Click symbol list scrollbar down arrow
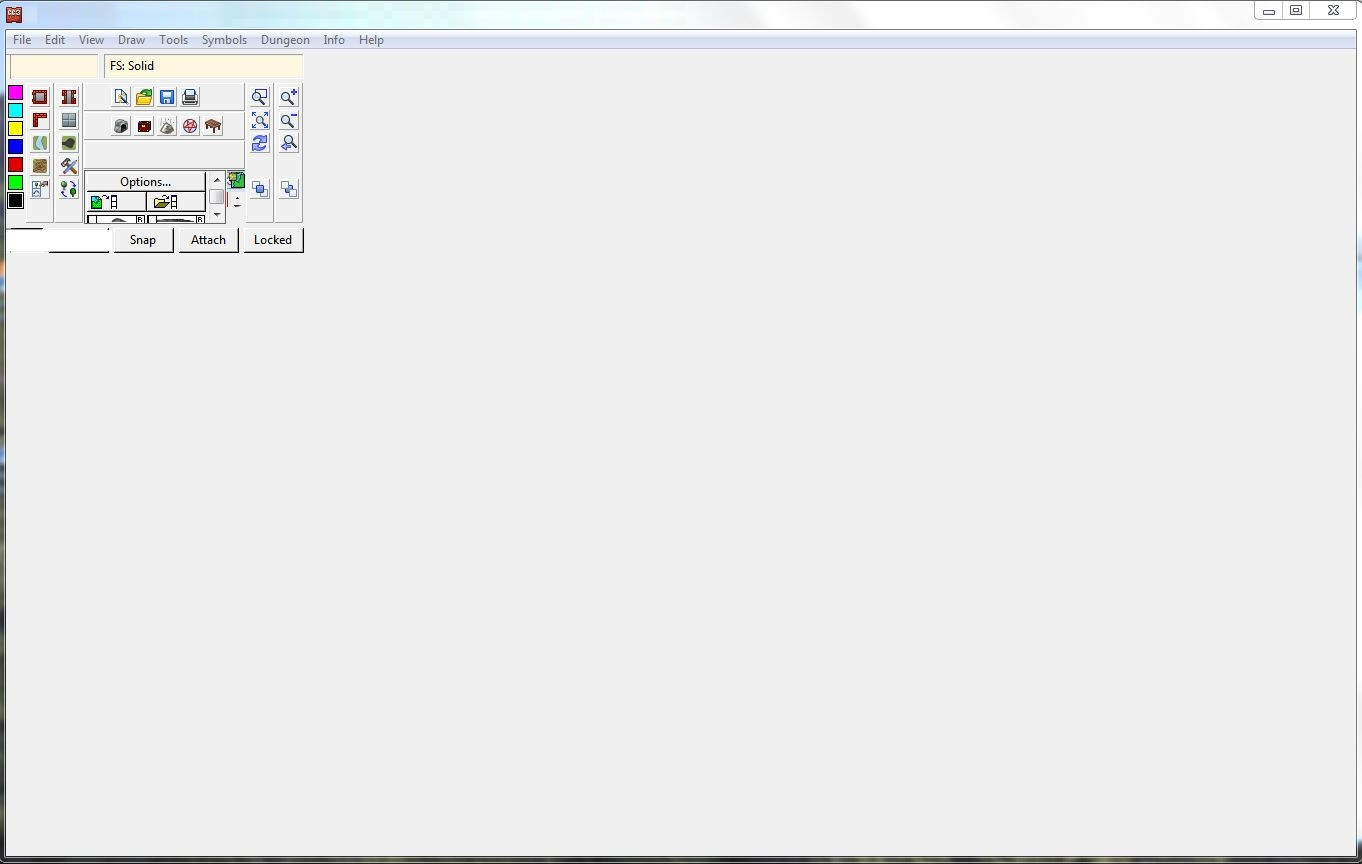Image resolution: width=1362 pixels, height=864 pixels. [x=217, y=215]
